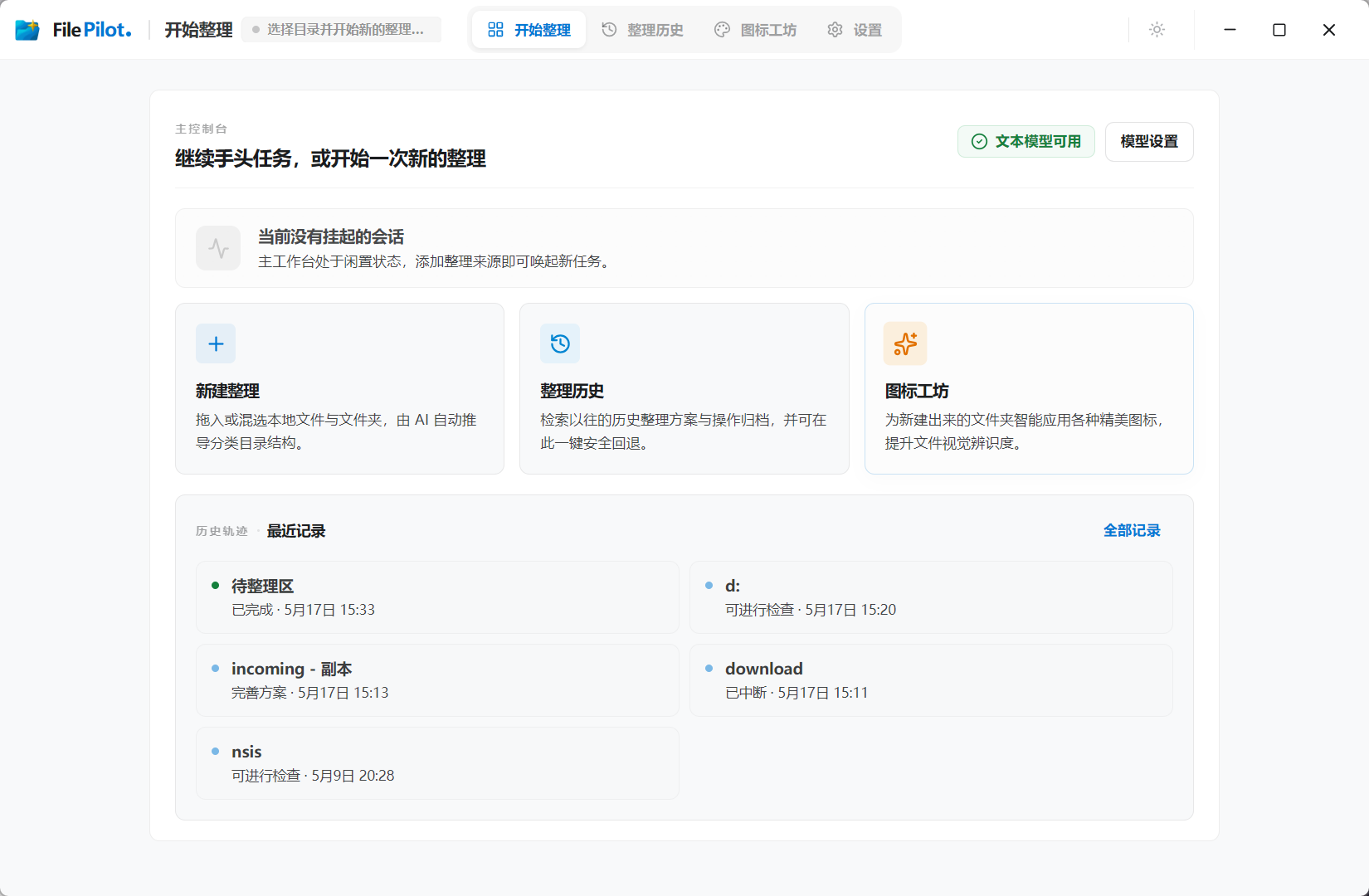Image resolution: width=1369 pixels, height=896 pixels.
Task: Click the activity pulse icon in idle panel
Action: [x=218, y=248]
